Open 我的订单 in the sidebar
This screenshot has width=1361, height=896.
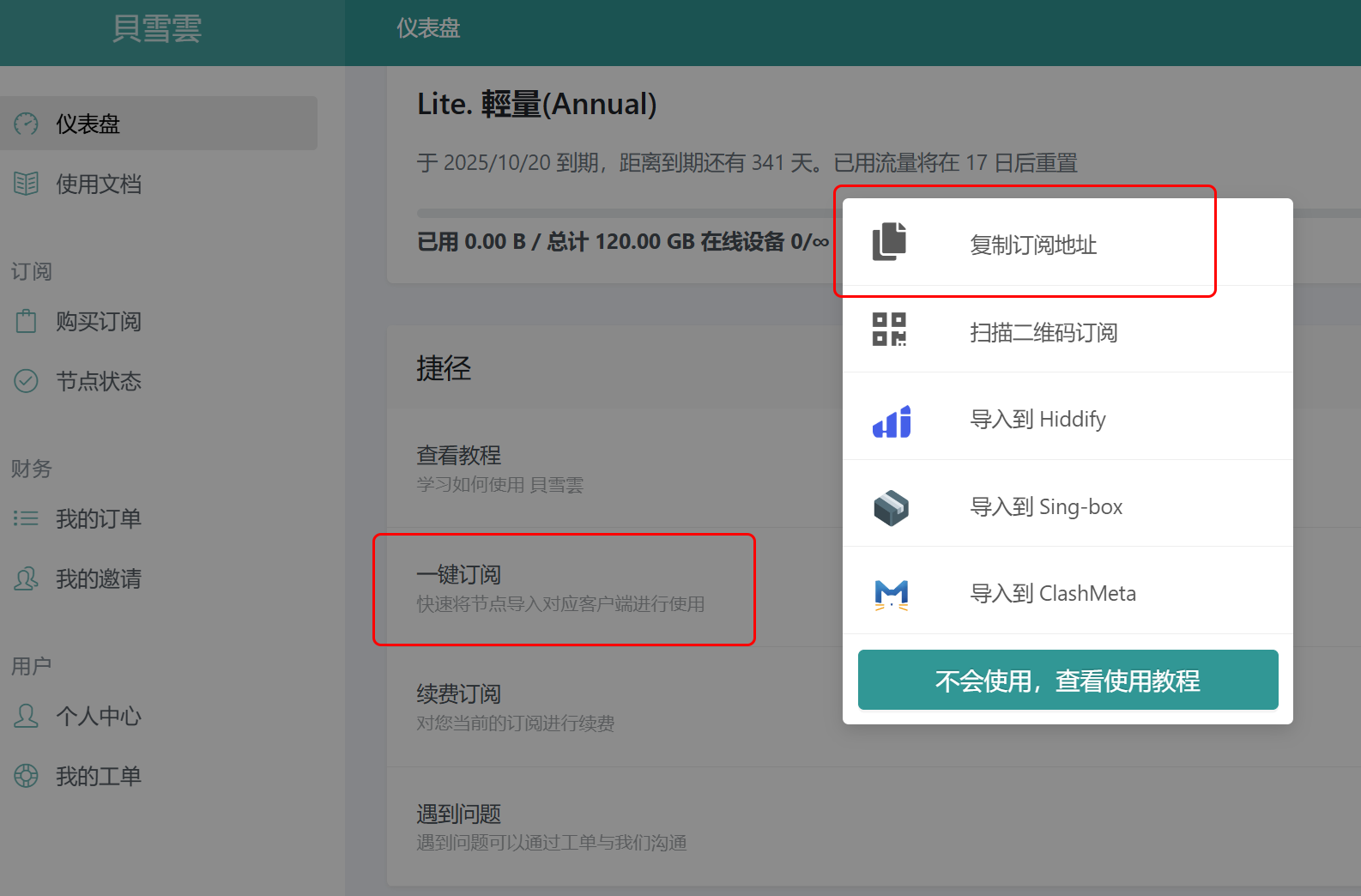[x=159, y=518]
